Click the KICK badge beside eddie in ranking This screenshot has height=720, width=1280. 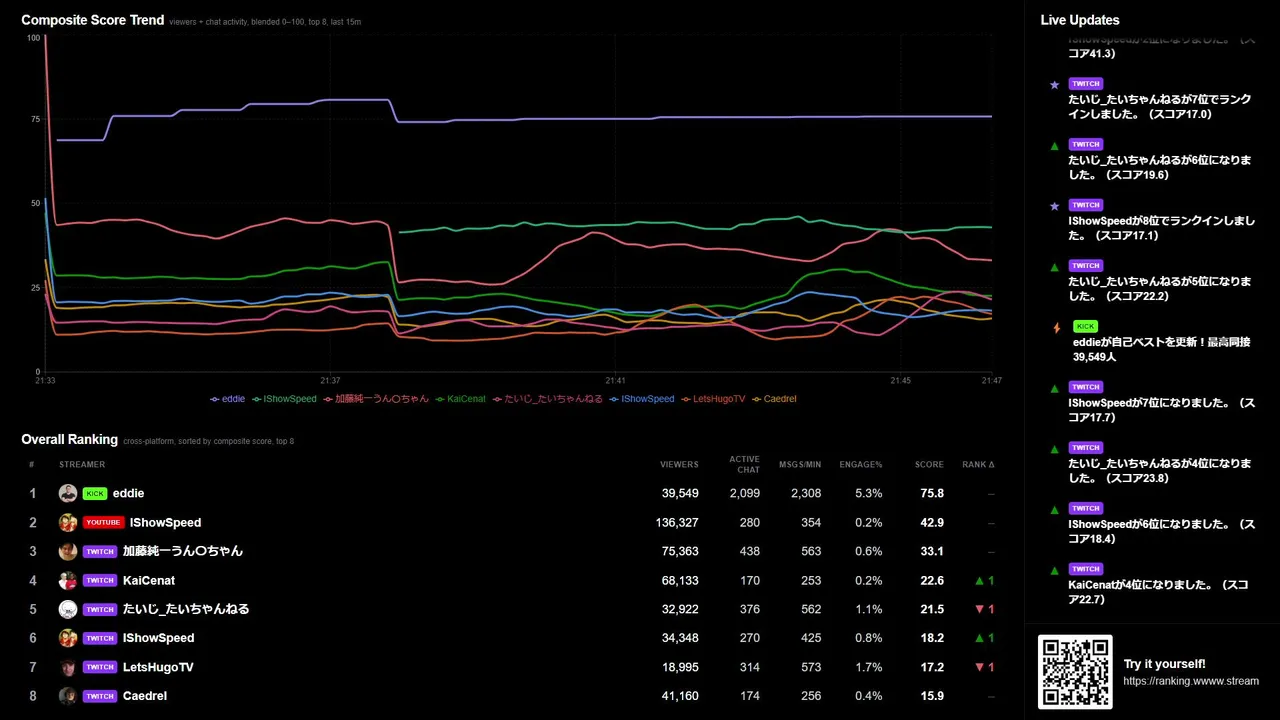[x=95, y=493]
